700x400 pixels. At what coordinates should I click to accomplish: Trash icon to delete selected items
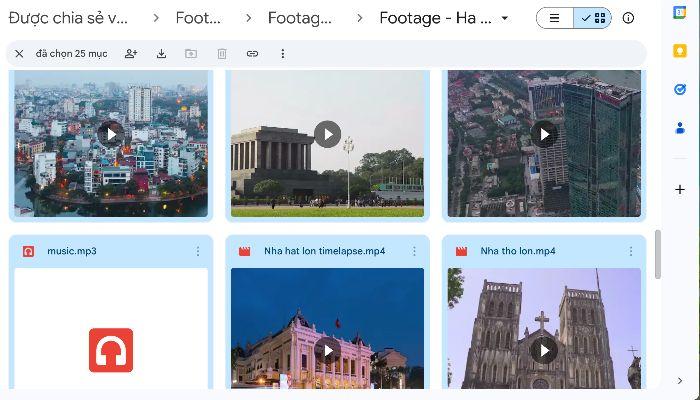pyautogui.click(x=222, y=54)
